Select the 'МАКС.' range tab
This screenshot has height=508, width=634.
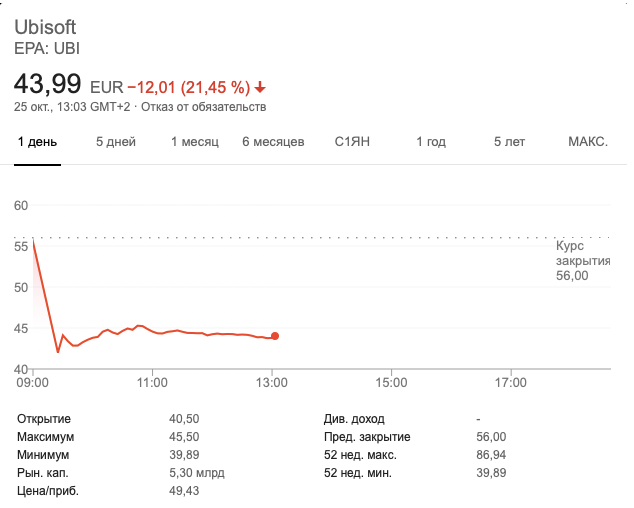(588, 142)
